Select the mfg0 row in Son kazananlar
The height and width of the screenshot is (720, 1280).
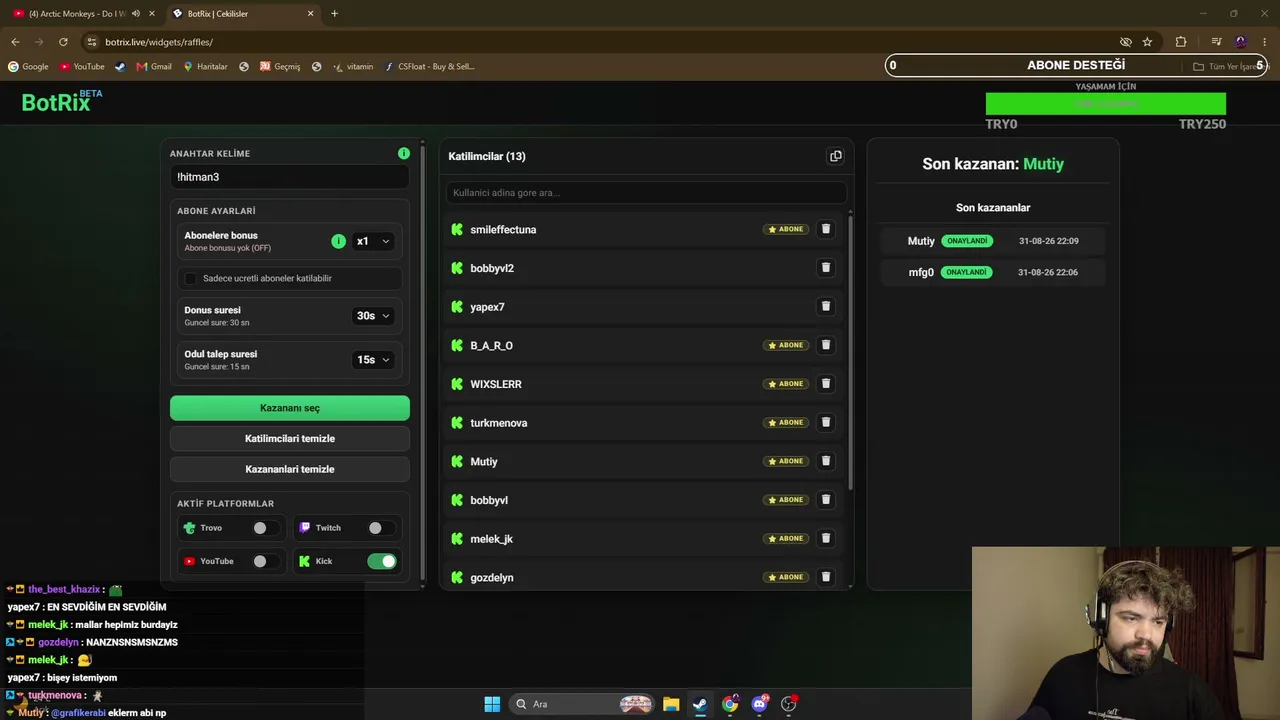click(993, 272)
